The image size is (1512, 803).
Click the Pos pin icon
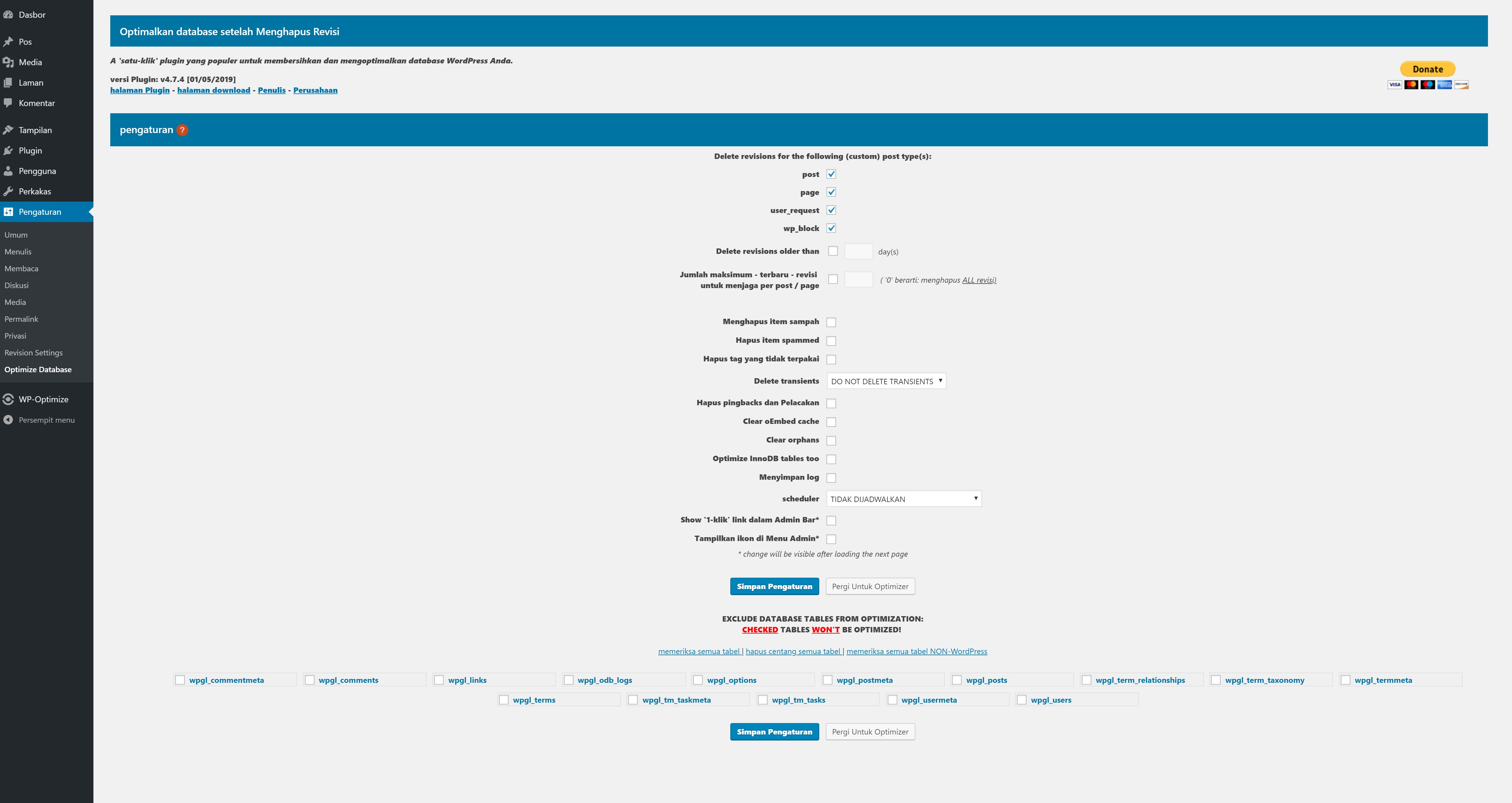(8, 42)
